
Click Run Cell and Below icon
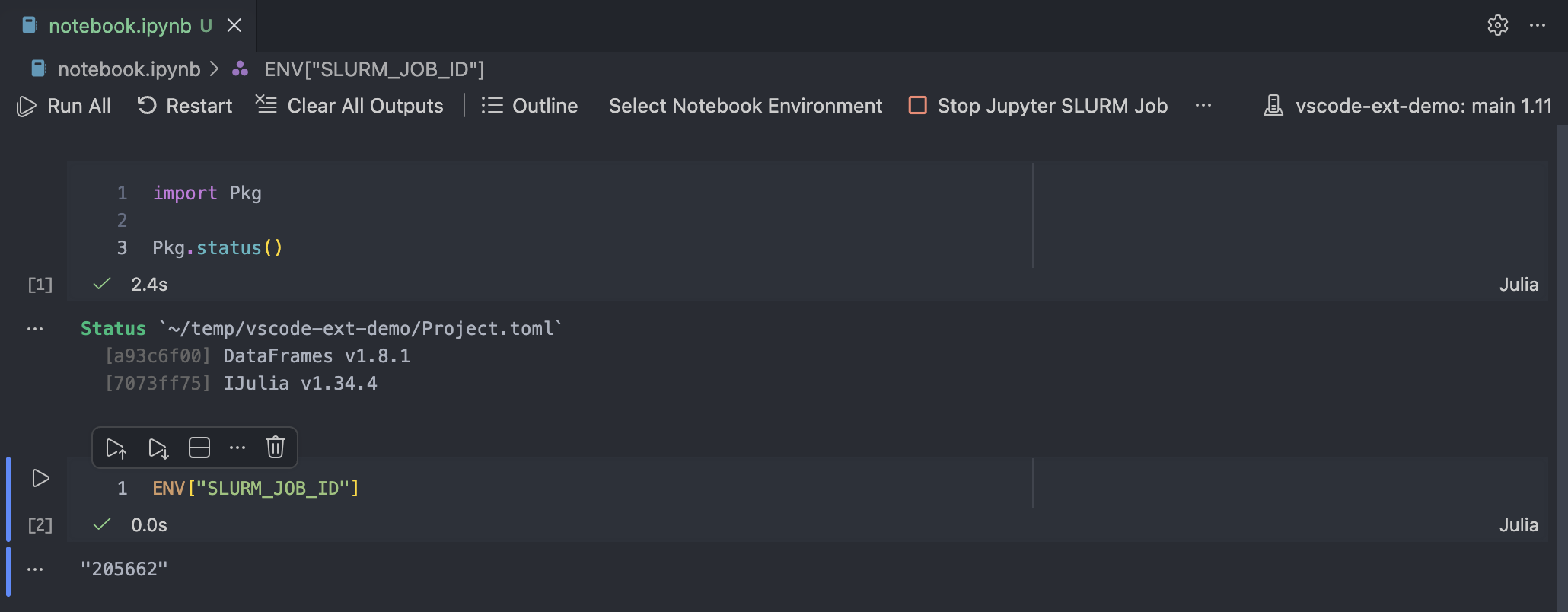(x=158, y=448)
